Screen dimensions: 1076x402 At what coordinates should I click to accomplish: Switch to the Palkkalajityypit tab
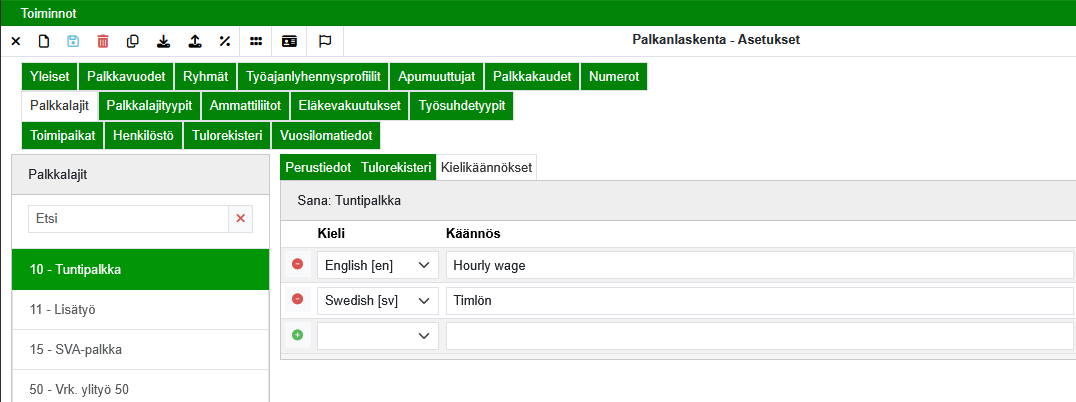tap(149, 106)
